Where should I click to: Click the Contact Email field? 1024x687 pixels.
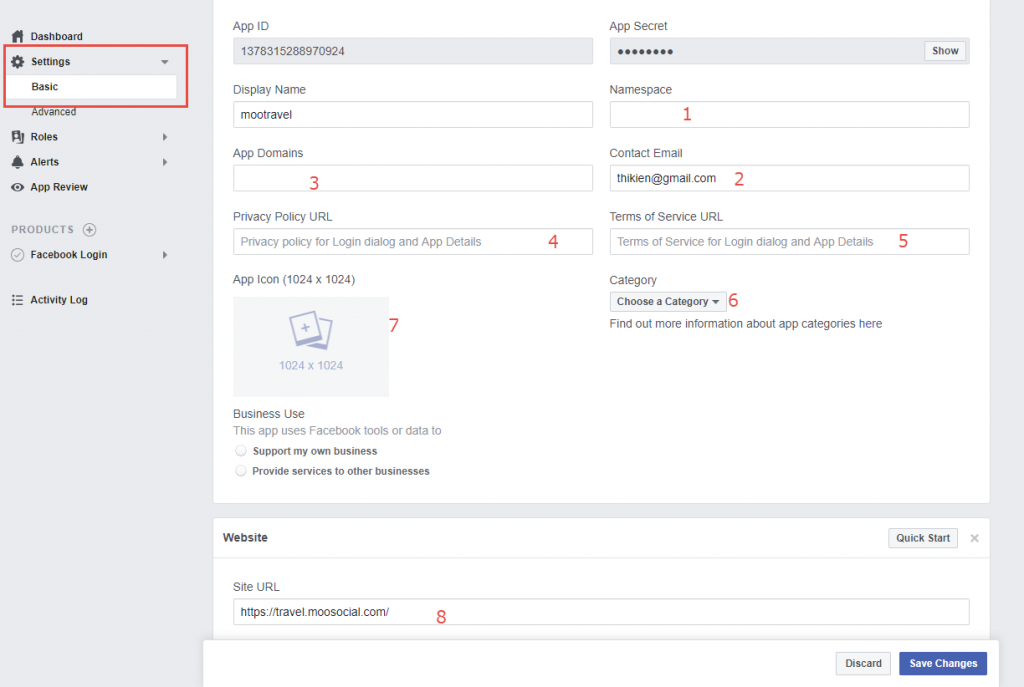pyautogui.click(x=789, y=178)
